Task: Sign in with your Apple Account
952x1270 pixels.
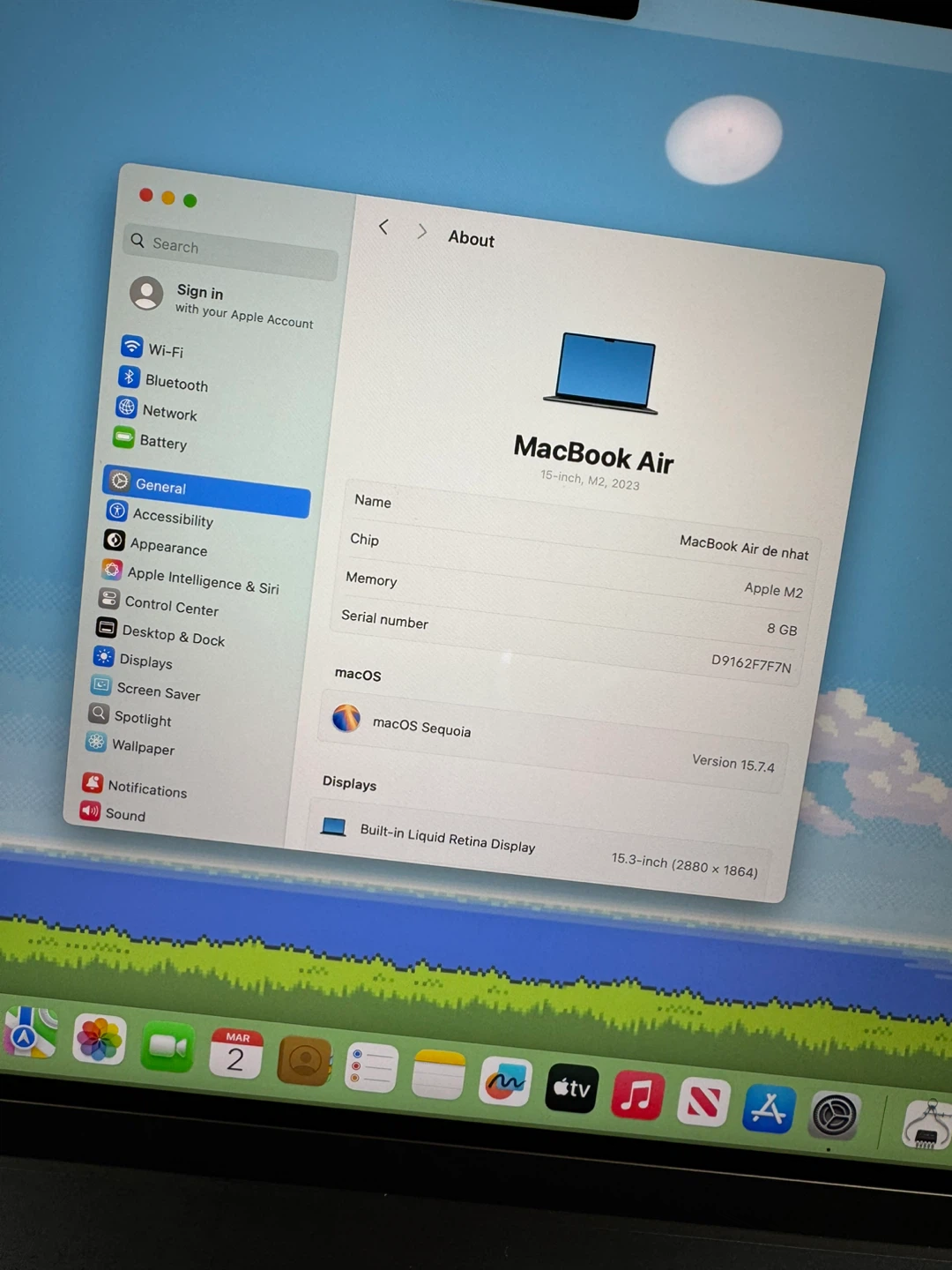Action: (221, 304)
